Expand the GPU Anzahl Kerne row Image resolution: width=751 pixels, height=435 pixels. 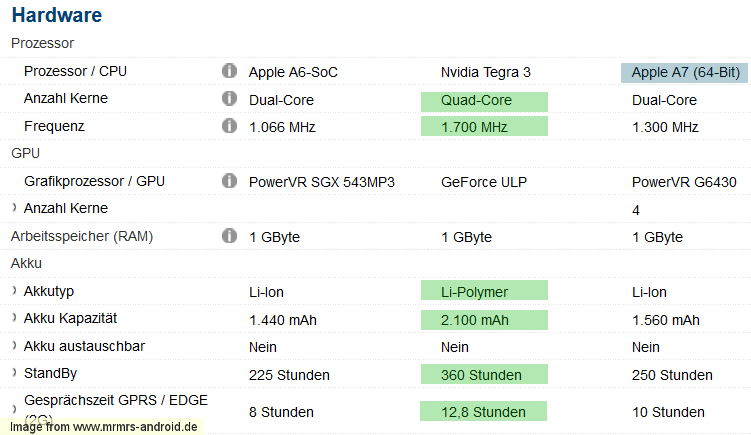pyautogui.click(x=14, y=207)
